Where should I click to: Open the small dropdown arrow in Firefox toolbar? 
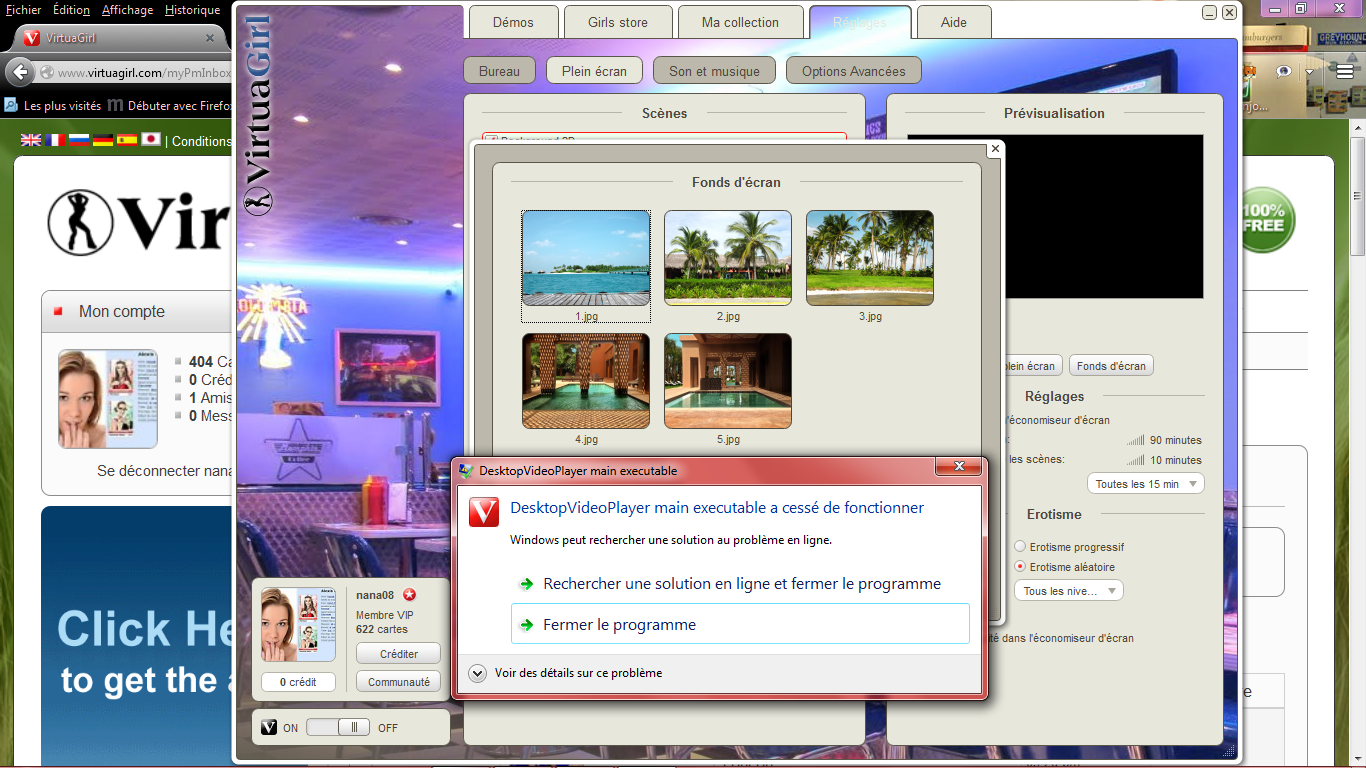[1309, 72]
